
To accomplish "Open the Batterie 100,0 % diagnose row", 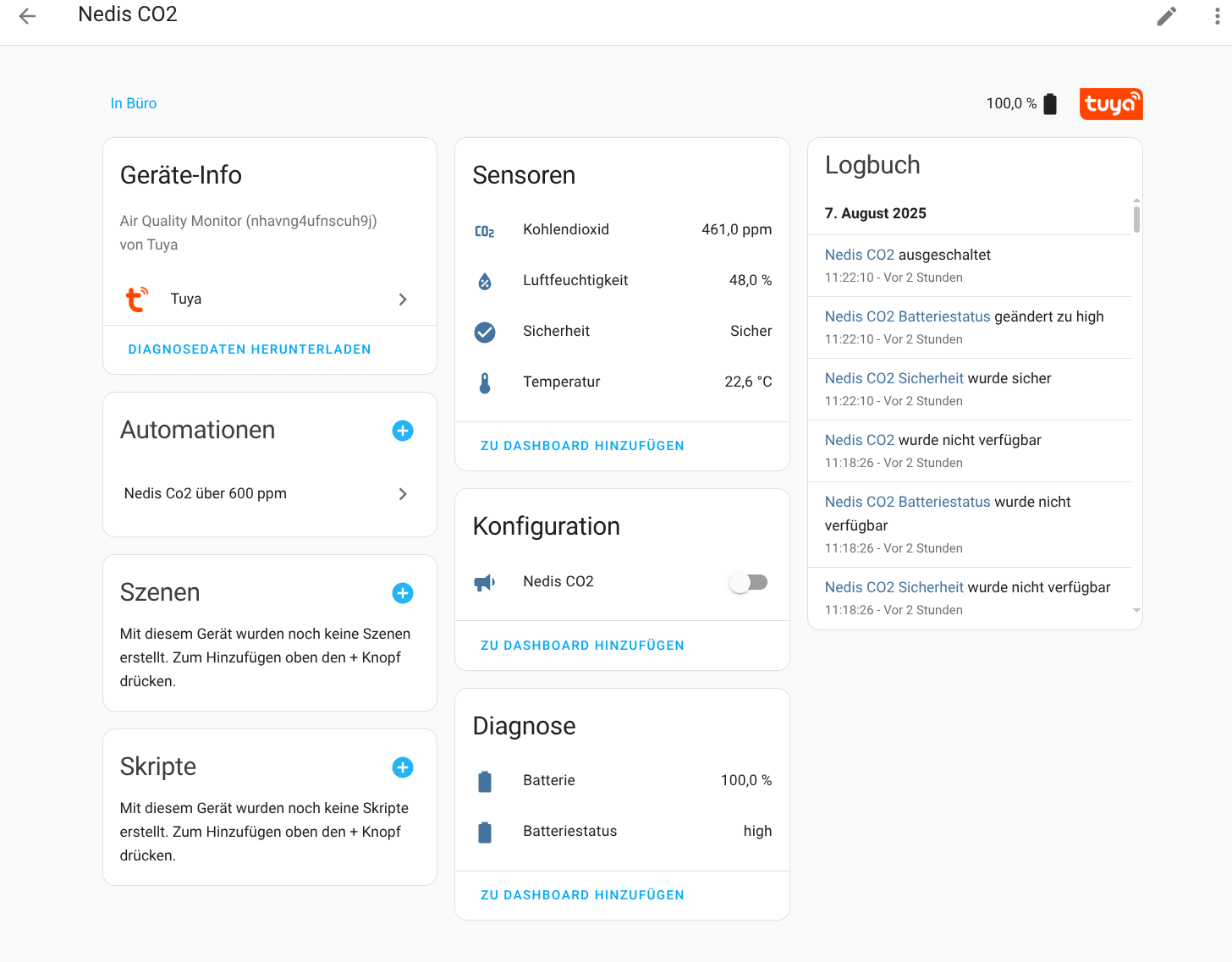I will click(623, 781).
